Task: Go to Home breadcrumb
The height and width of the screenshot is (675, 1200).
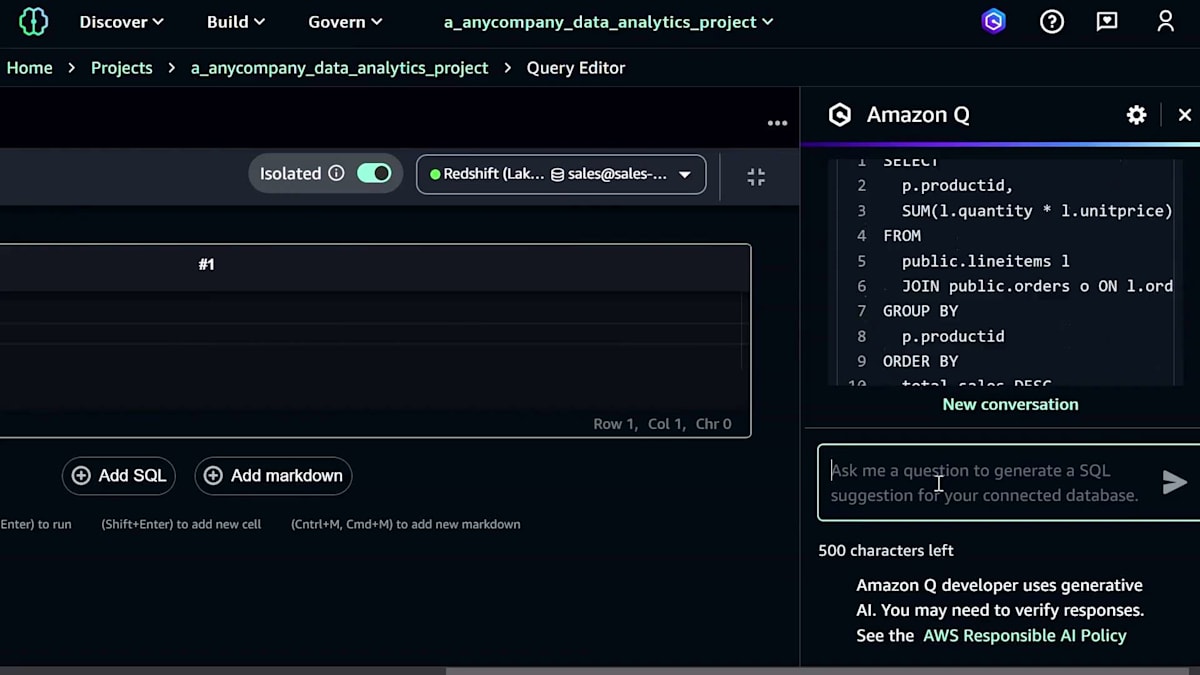Action: [x=29, y=68]
